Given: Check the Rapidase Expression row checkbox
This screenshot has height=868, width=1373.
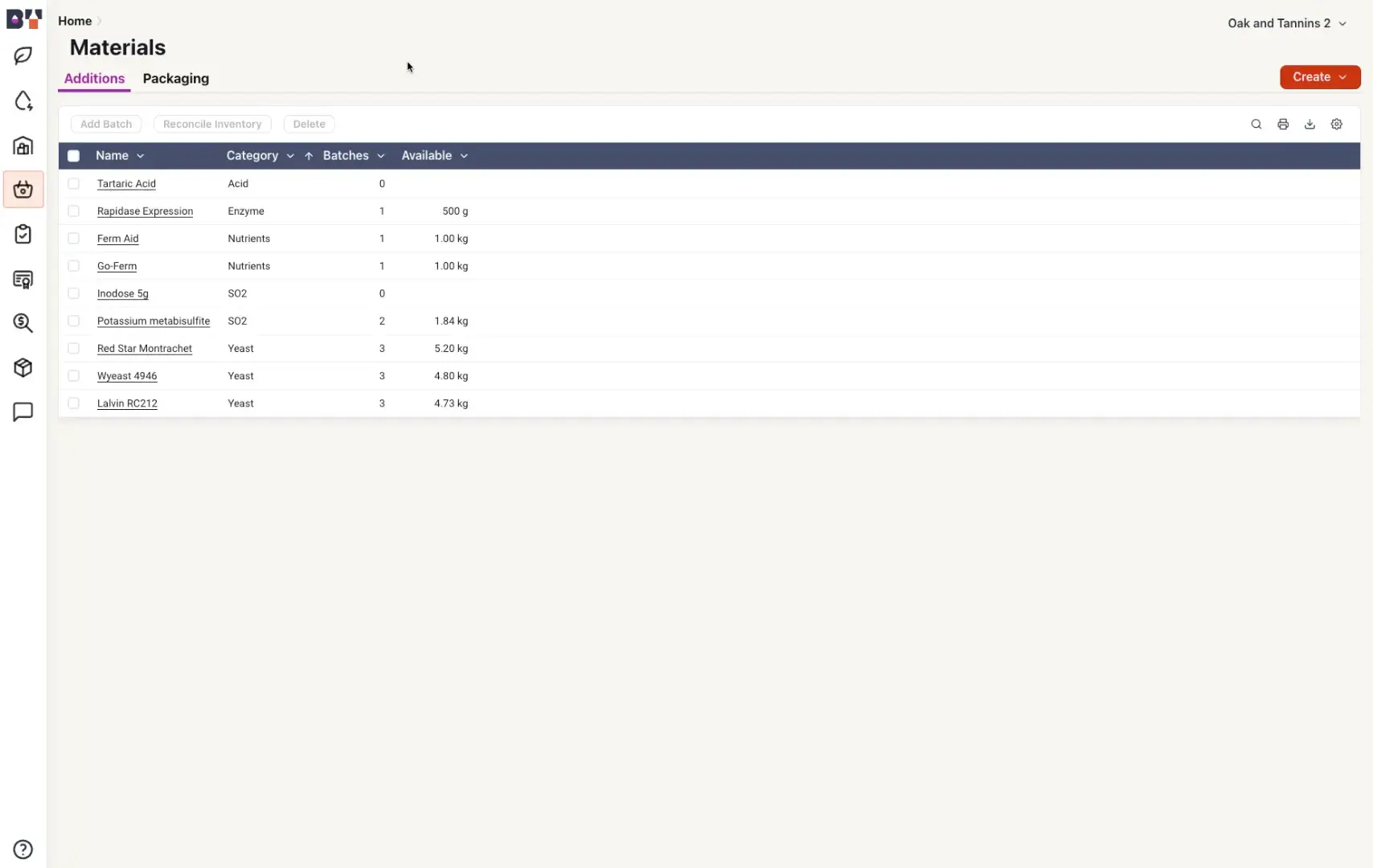Looking at the screenshot, I should pos(74,211).
